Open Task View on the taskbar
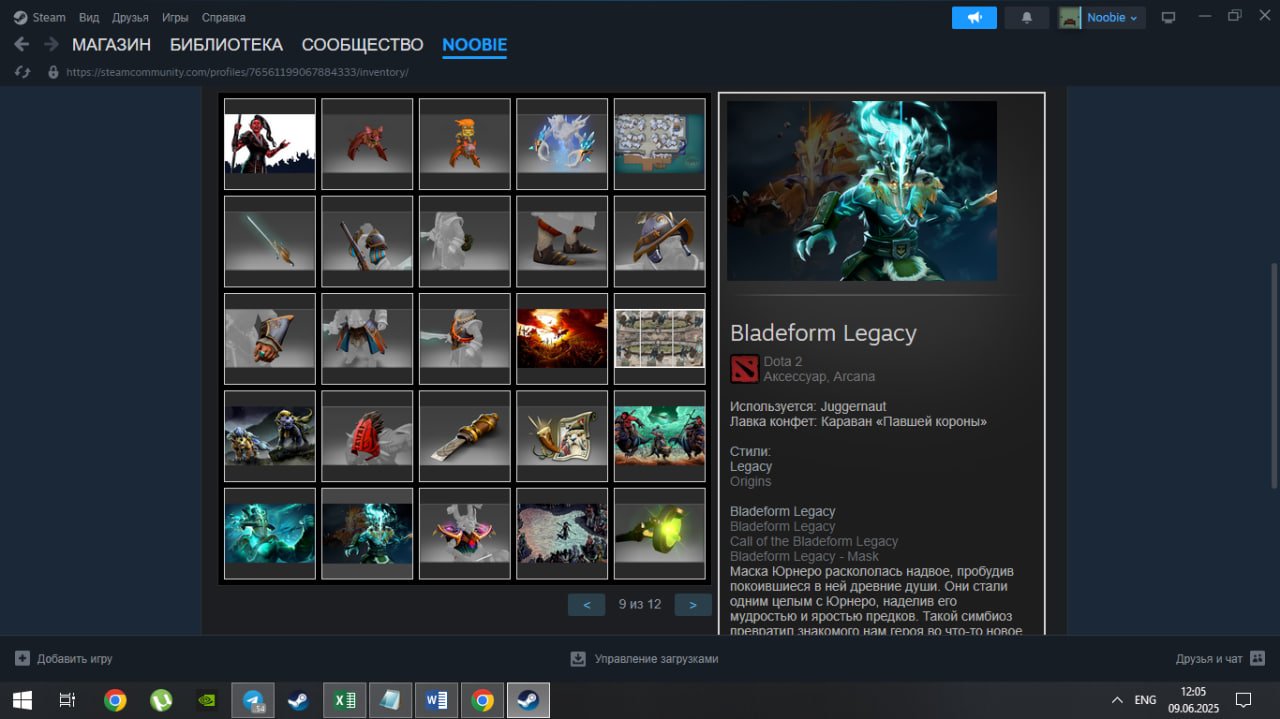 pyautogui.click(x=67, y=700)
